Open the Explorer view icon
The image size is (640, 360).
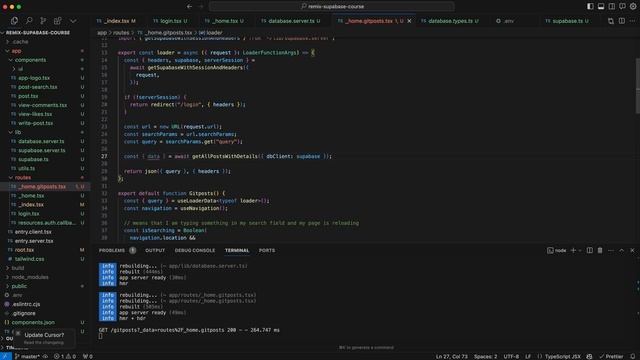14,20
